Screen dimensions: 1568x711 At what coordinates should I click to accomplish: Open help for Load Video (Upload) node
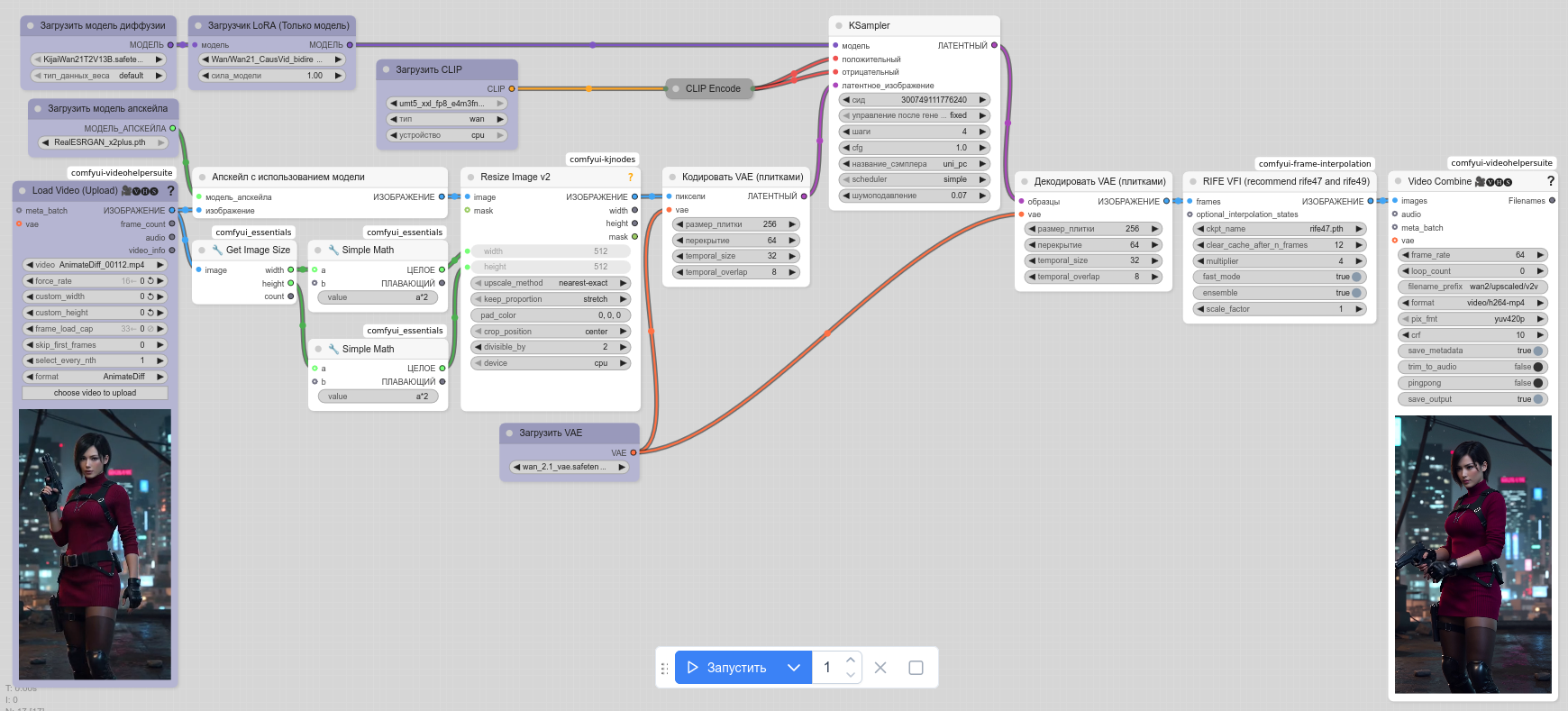pos(170,190)
